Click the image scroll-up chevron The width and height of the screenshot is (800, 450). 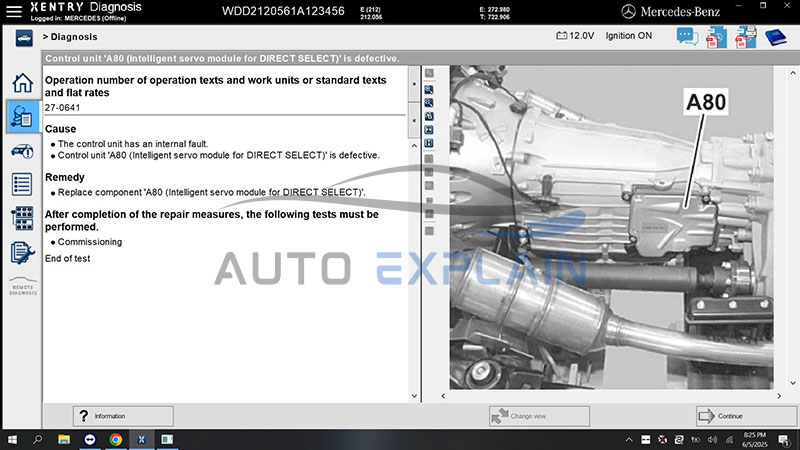[792, 73]
